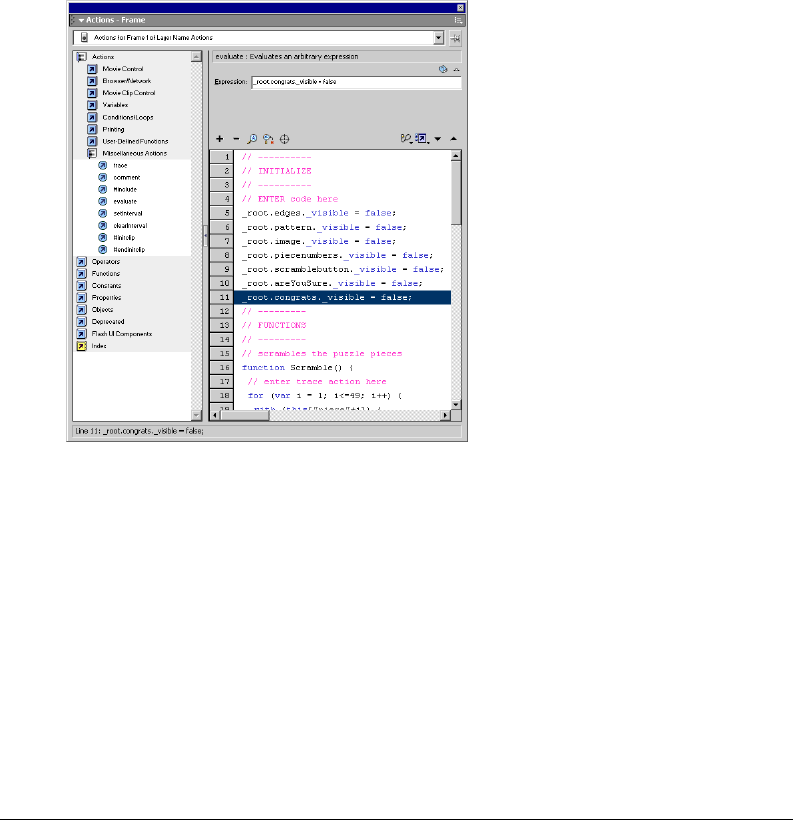This screenshot has width=793, height=820.
Task: Move selected action up with arrow
Action: coord(454,139)
